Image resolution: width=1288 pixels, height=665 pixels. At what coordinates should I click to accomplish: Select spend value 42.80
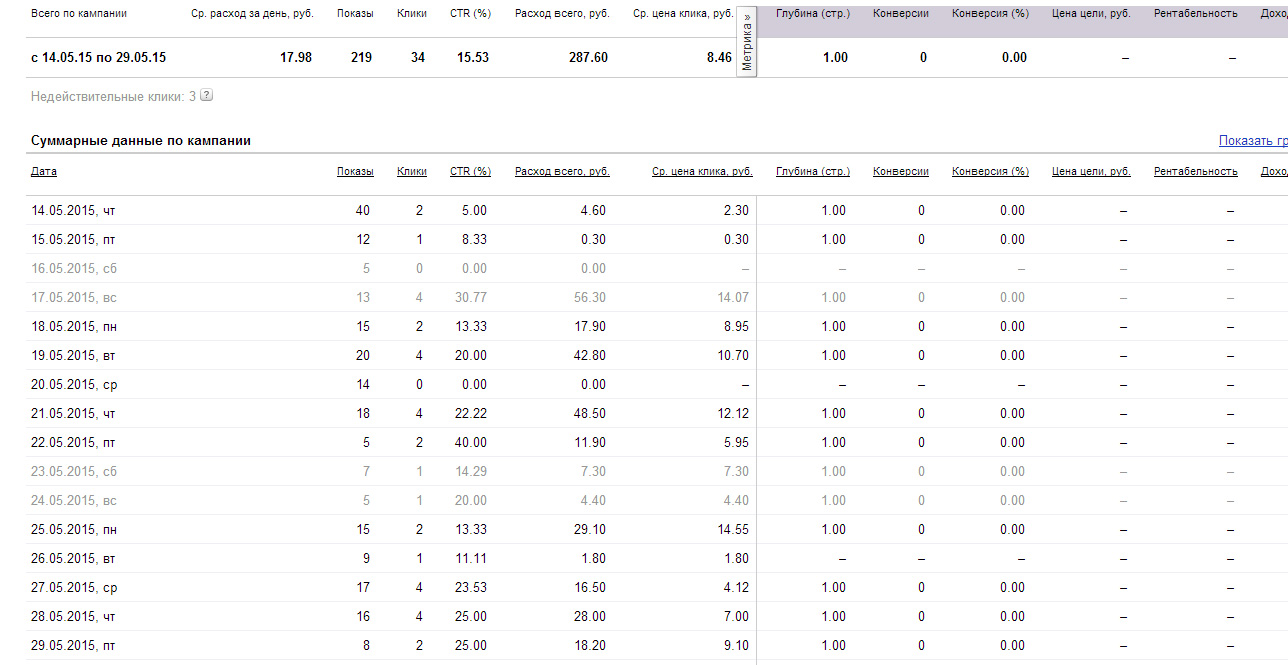coord(589,356)
